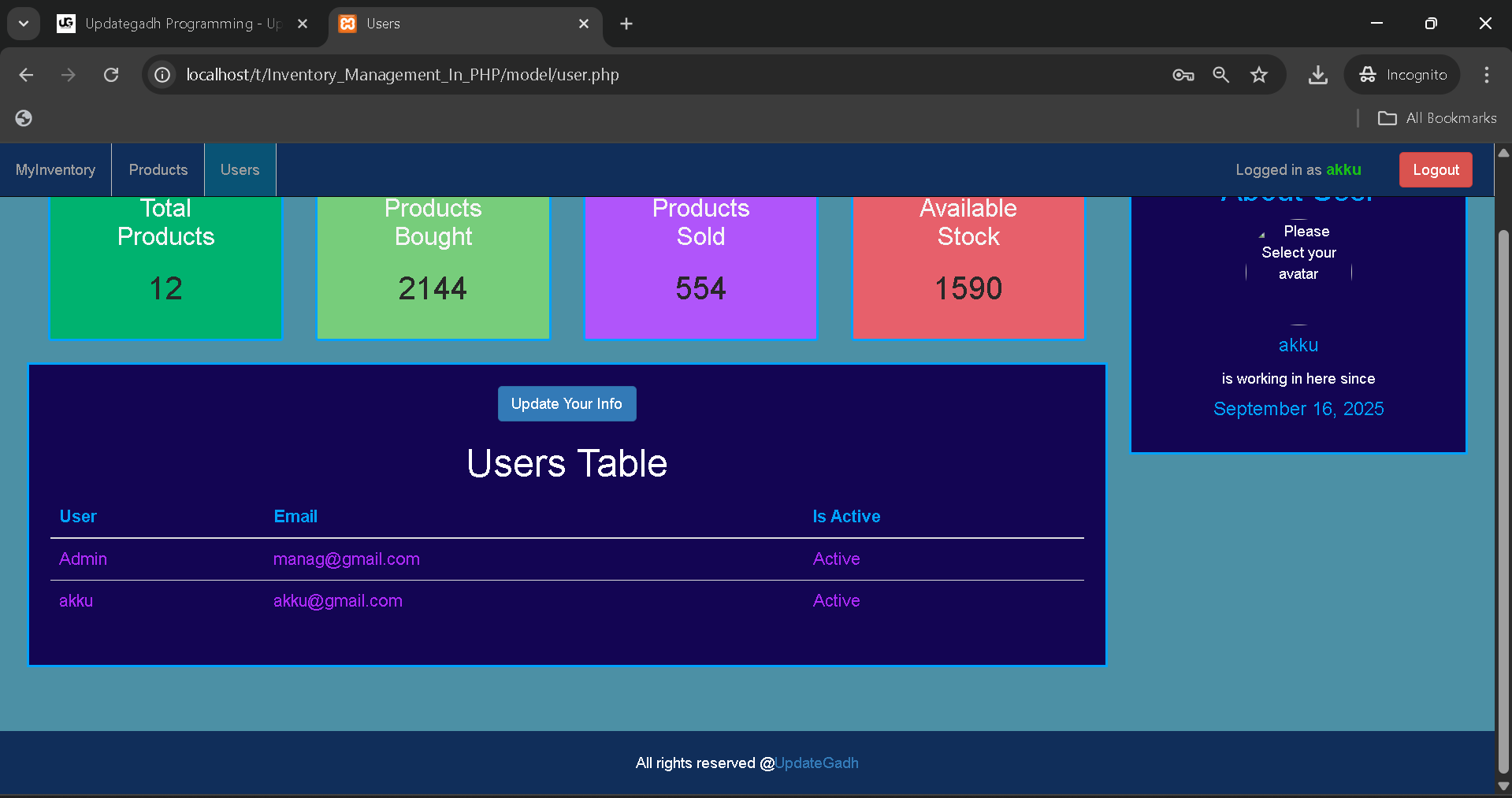Click the Update Your Info button

(567, 404)
